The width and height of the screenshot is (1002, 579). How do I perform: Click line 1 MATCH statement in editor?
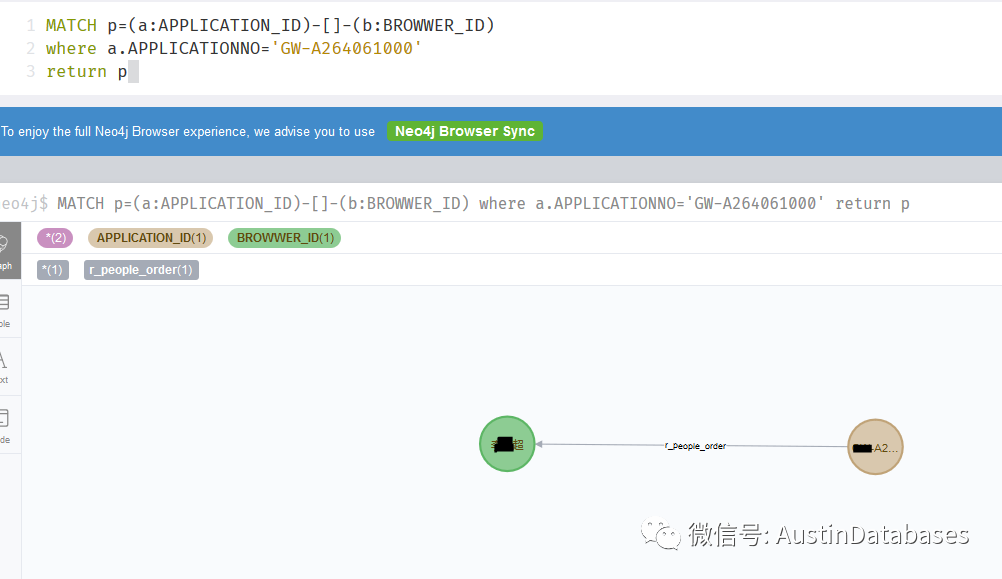[270, 25]
